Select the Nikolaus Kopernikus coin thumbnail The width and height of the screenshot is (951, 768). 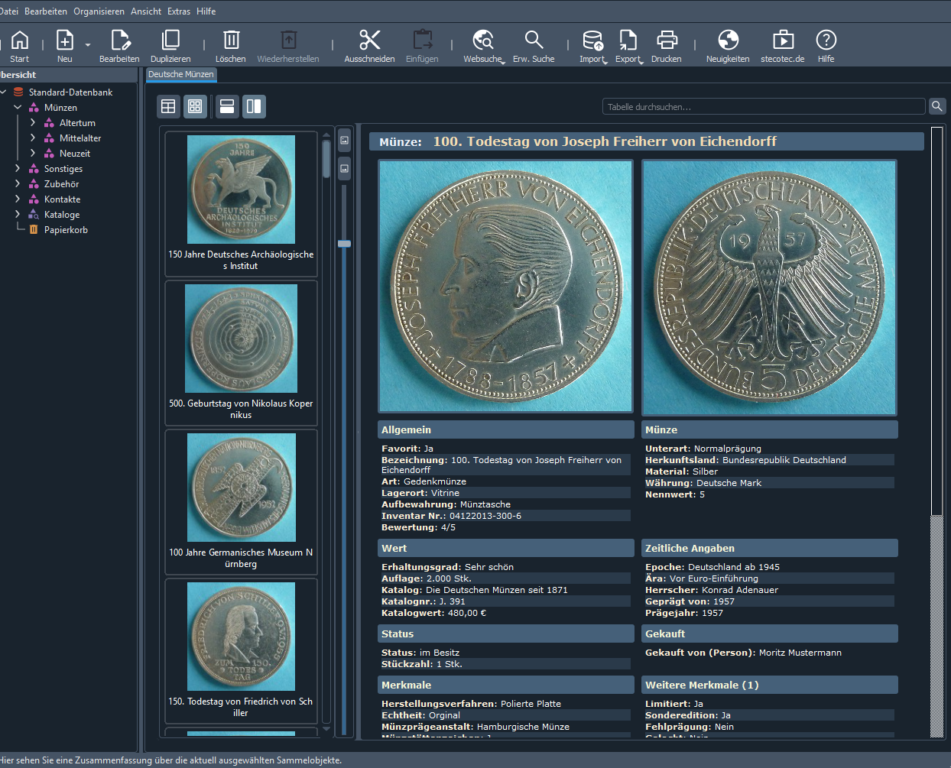[x=241, y=340]
